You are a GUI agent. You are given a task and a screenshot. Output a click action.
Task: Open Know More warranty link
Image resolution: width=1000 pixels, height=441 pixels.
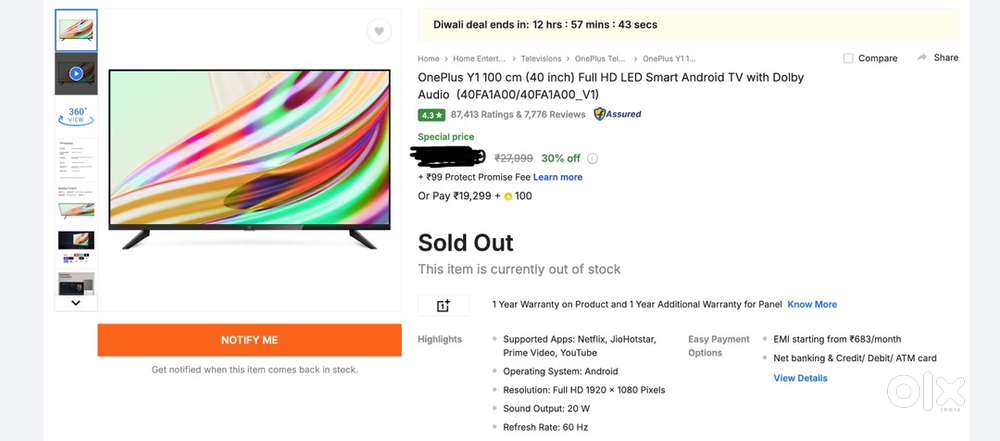812,304
